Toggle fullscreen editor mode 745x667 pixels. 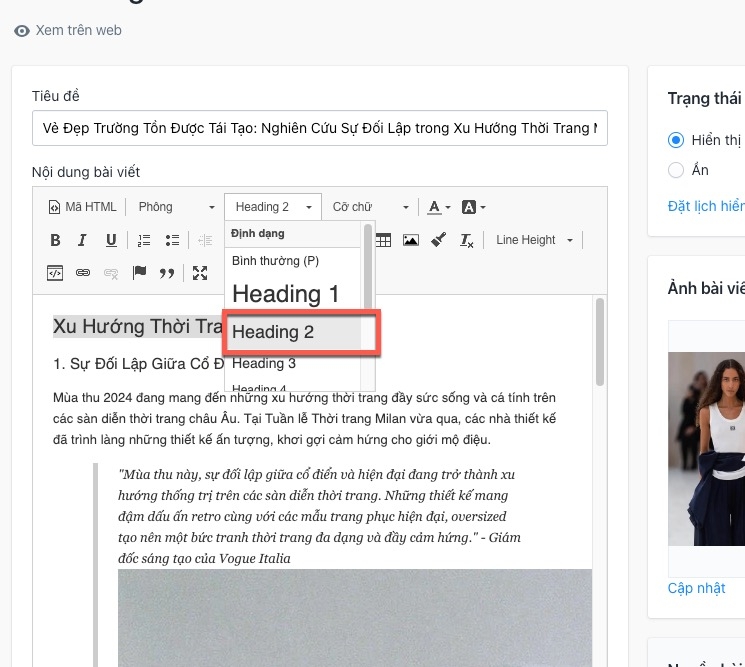pos(200,273)
